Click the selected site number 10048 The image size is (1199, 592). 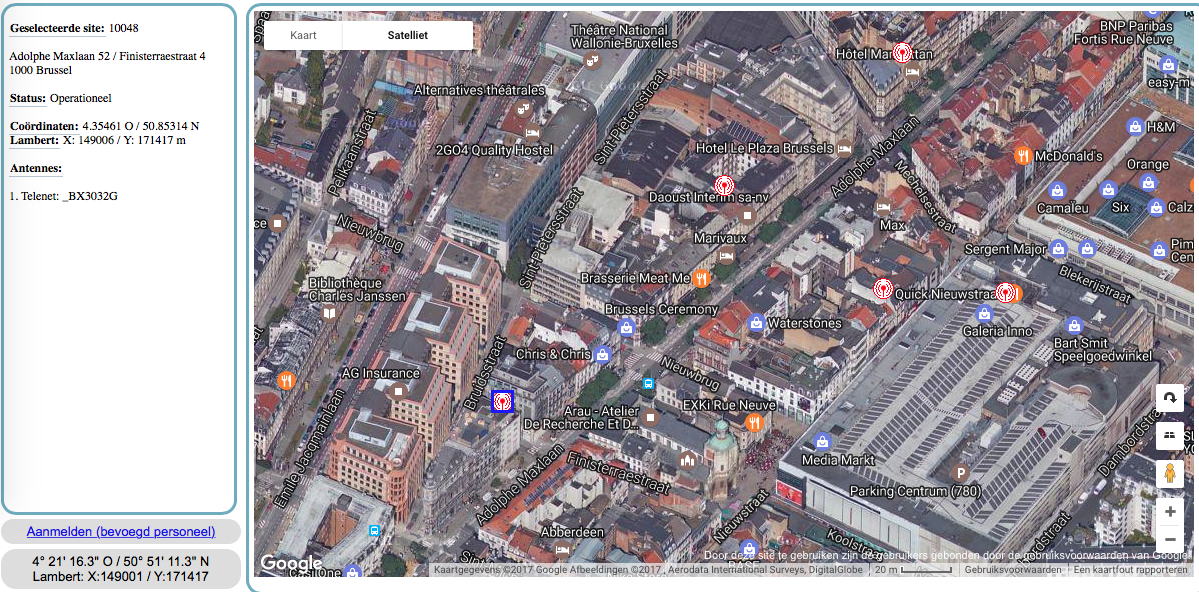tap(124, 28)
